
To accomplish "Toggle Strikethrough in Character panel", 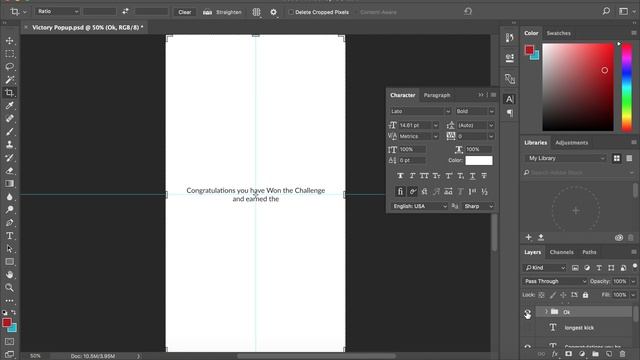I will 484,176.
